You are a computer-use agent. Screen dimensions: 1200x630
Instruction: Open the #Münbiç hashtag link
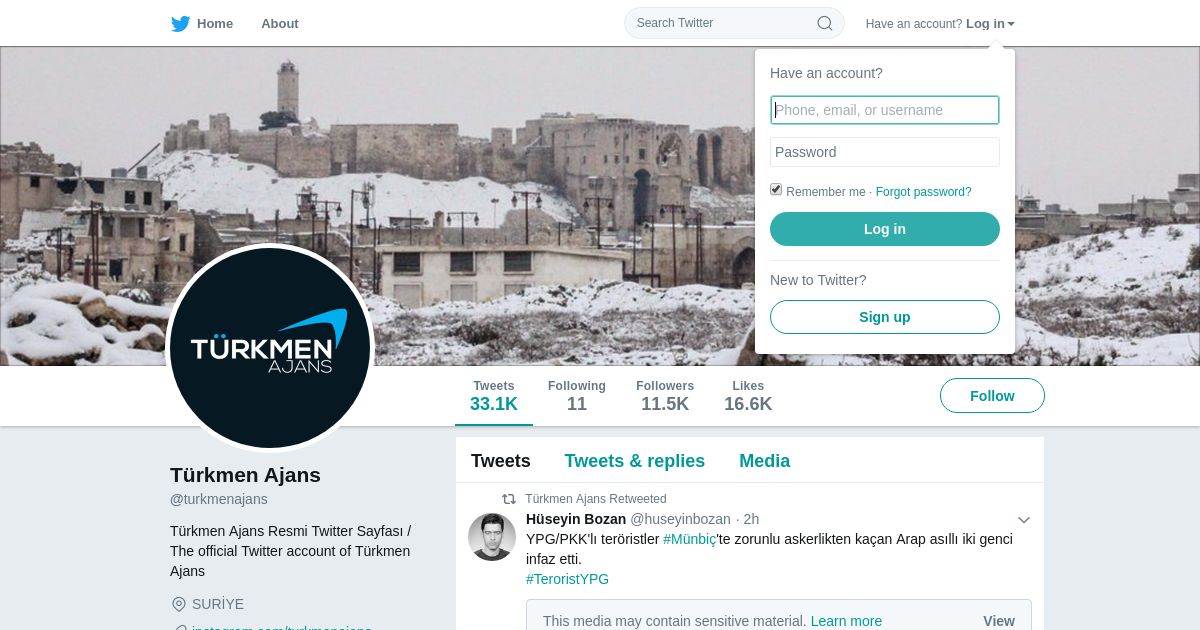coord(690,539)
